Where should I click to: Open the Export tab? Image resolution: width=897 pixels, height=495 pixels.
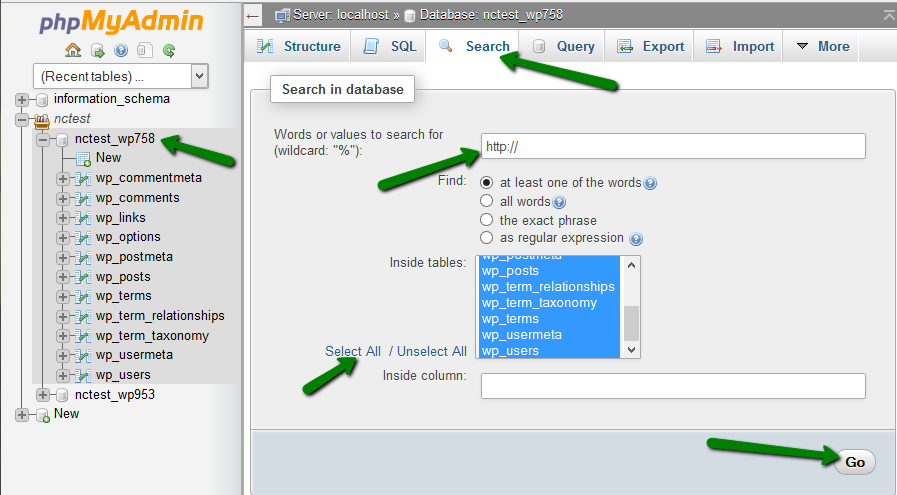650,46
